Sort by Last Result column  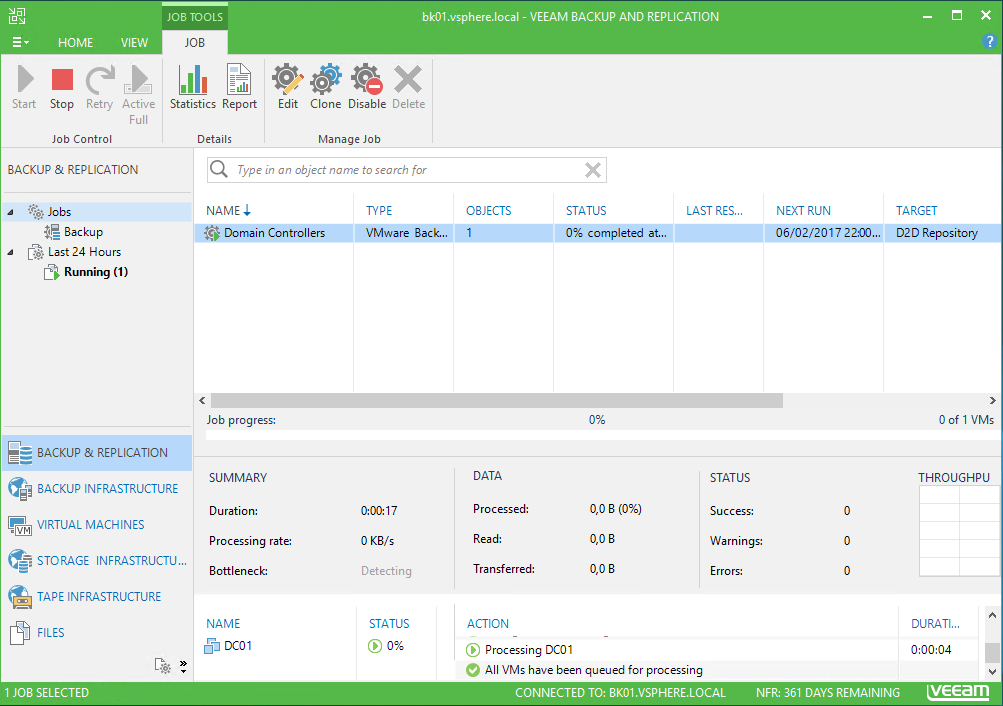coord(715,210)
